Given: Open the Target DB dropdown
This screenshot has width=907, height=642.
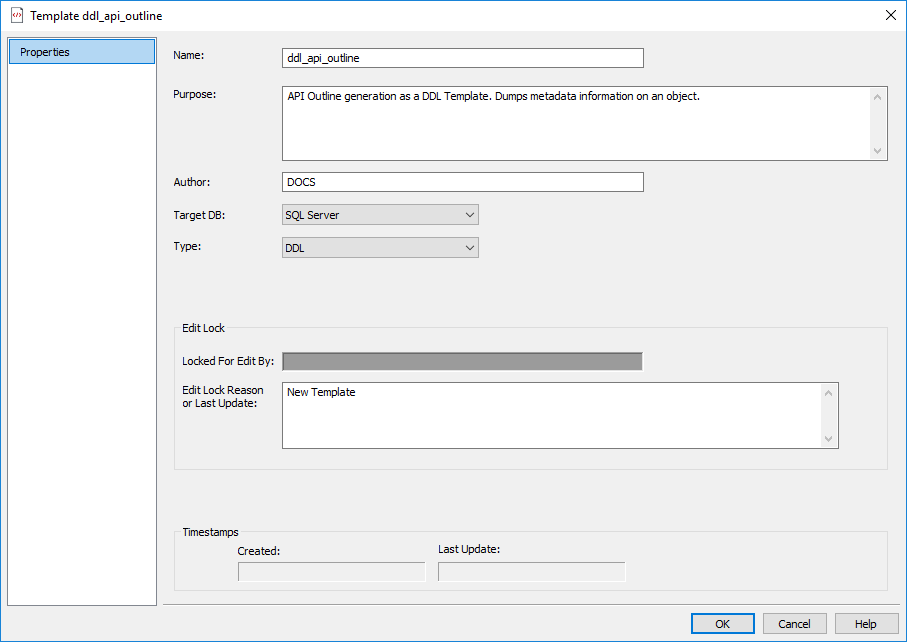Looking at the screenshot, I should [x=381, y=215].
